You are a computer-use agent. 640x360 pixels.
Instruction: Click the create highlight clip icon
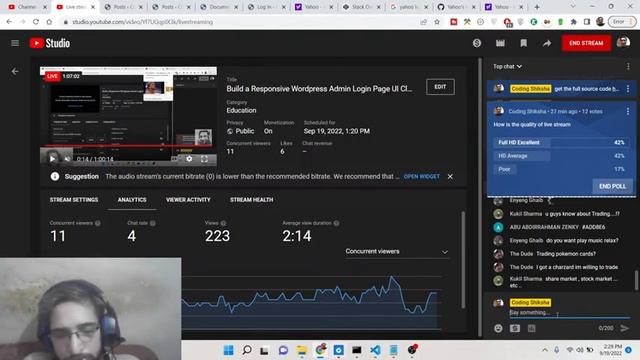pyautogui.click(x=500, y=43)
